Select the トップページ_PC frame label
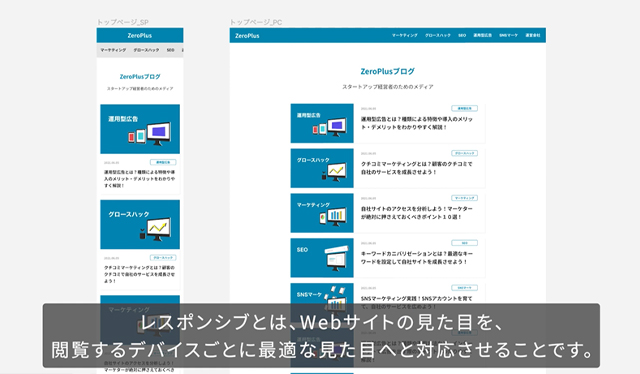The height and width of the screenshot is (374, 640). (x=256, y=22)
